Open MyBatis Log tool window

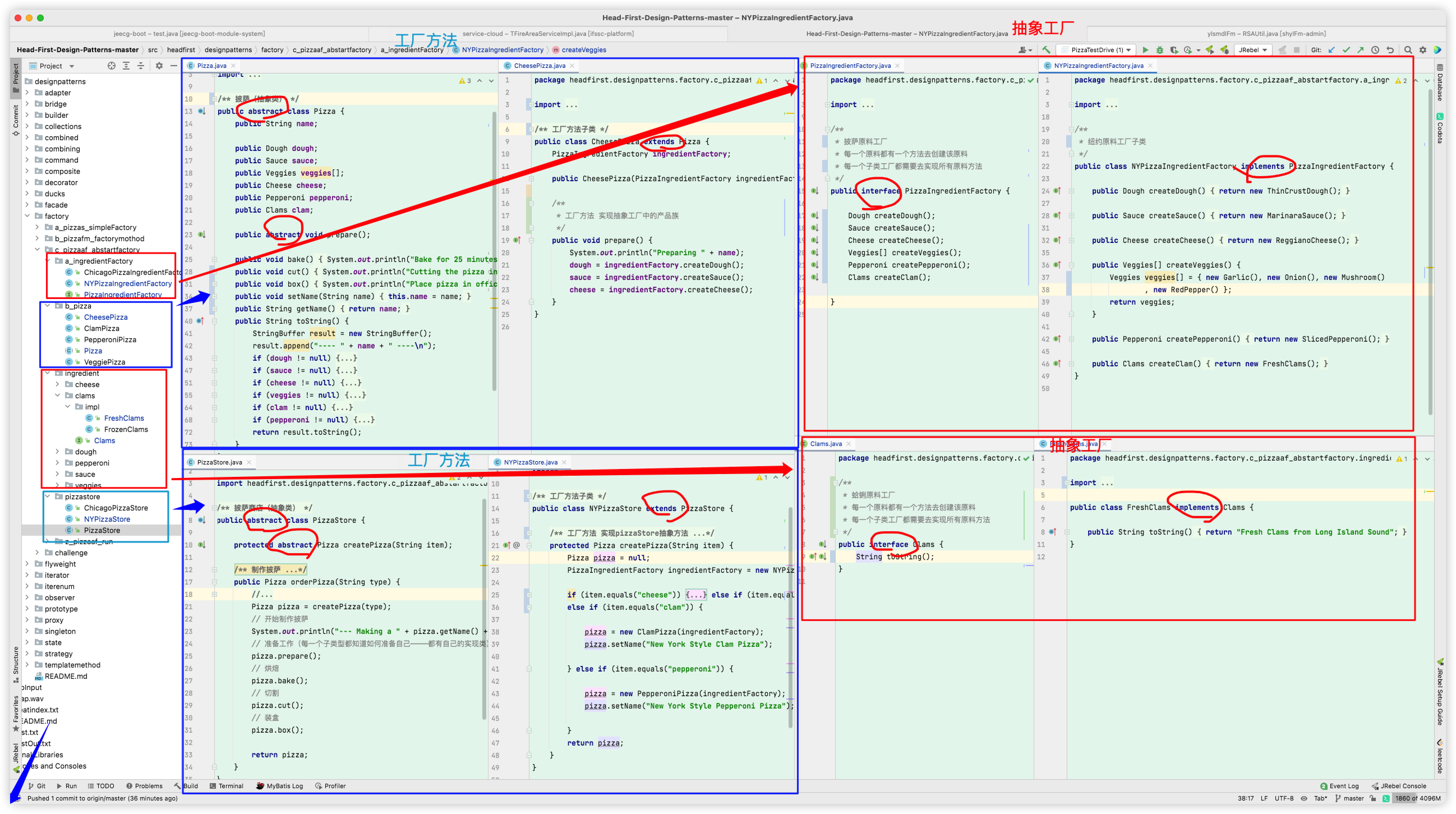click(279, 786)
